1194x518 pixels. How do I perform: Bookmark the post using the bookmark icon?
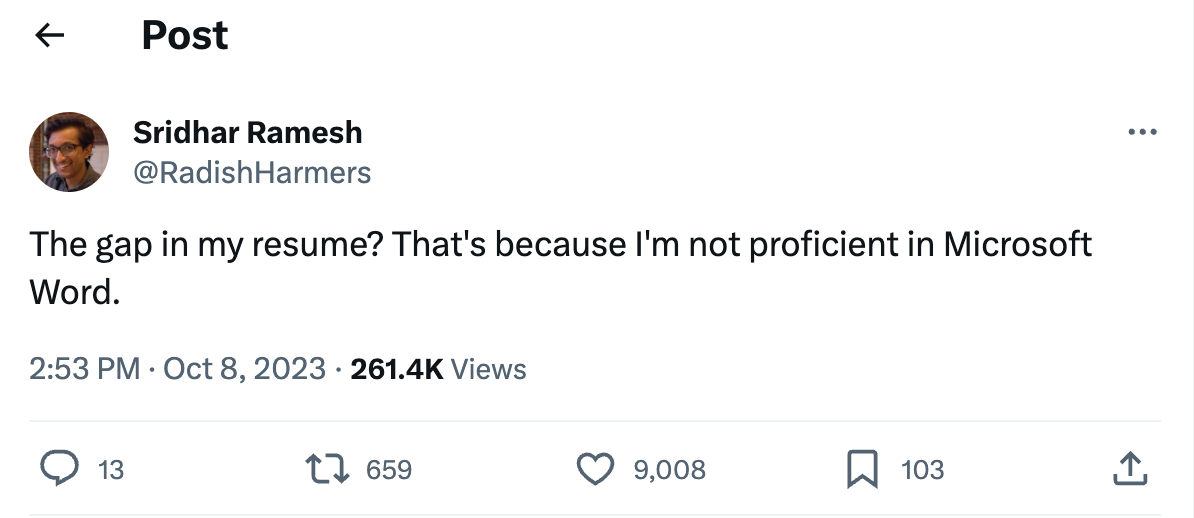tap(862, 469)
